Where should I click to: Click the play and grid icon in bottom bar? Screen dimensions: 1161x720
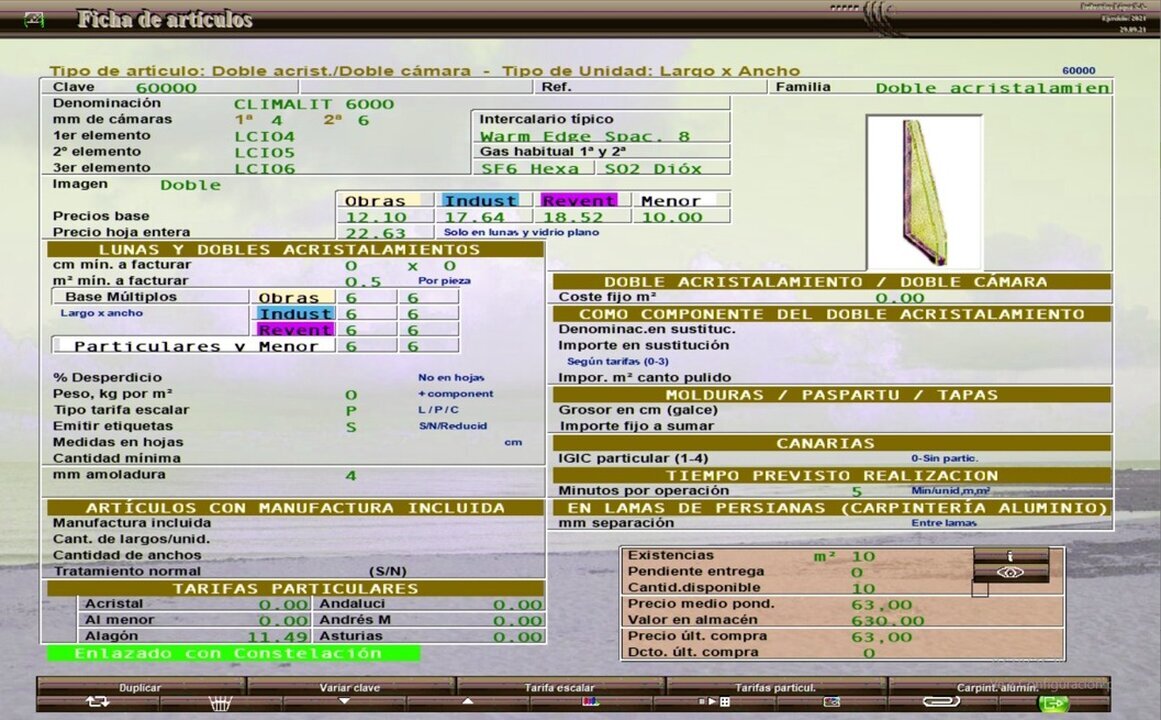[x=714, y=702]
